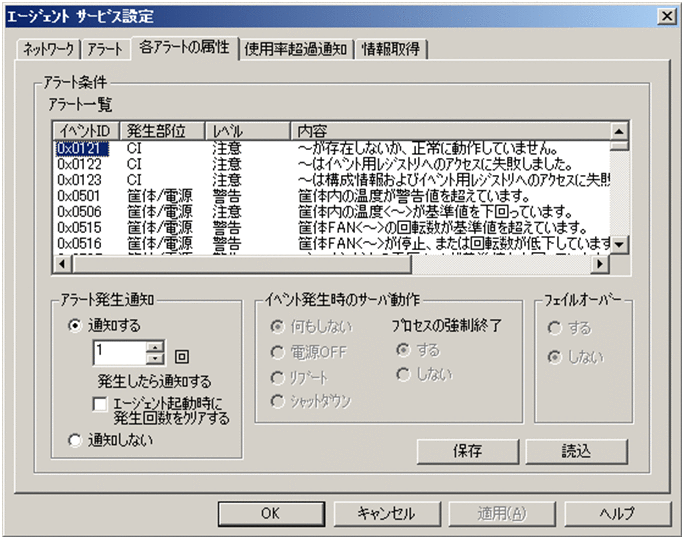Screen dimensions: 685x540
Task: Open the 使用率超過通知 tab
Action: 296,49
